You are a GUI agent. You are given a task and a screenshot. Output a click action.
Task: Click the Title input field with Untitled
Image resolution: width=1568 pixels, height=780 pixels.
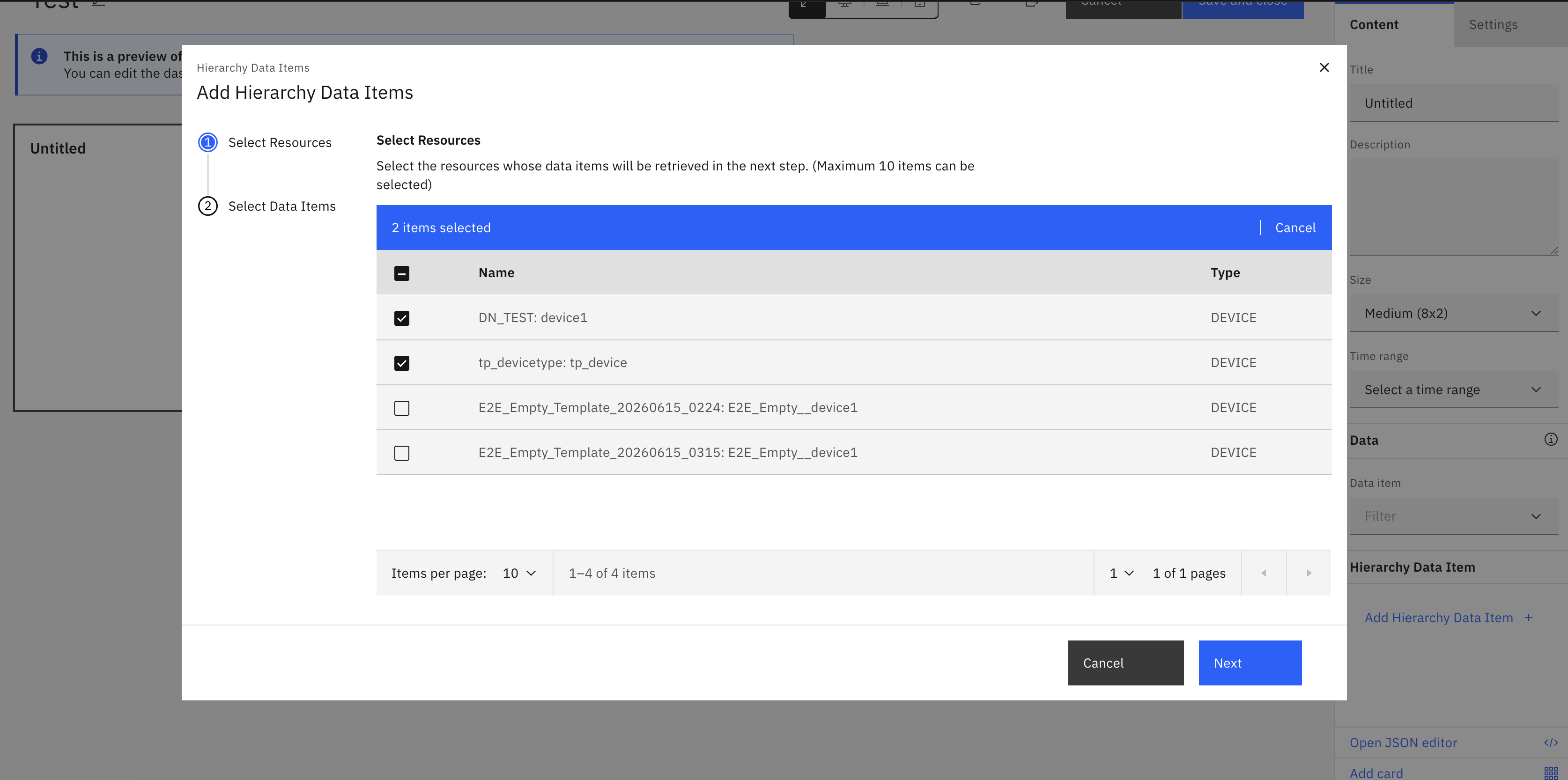1454,103
